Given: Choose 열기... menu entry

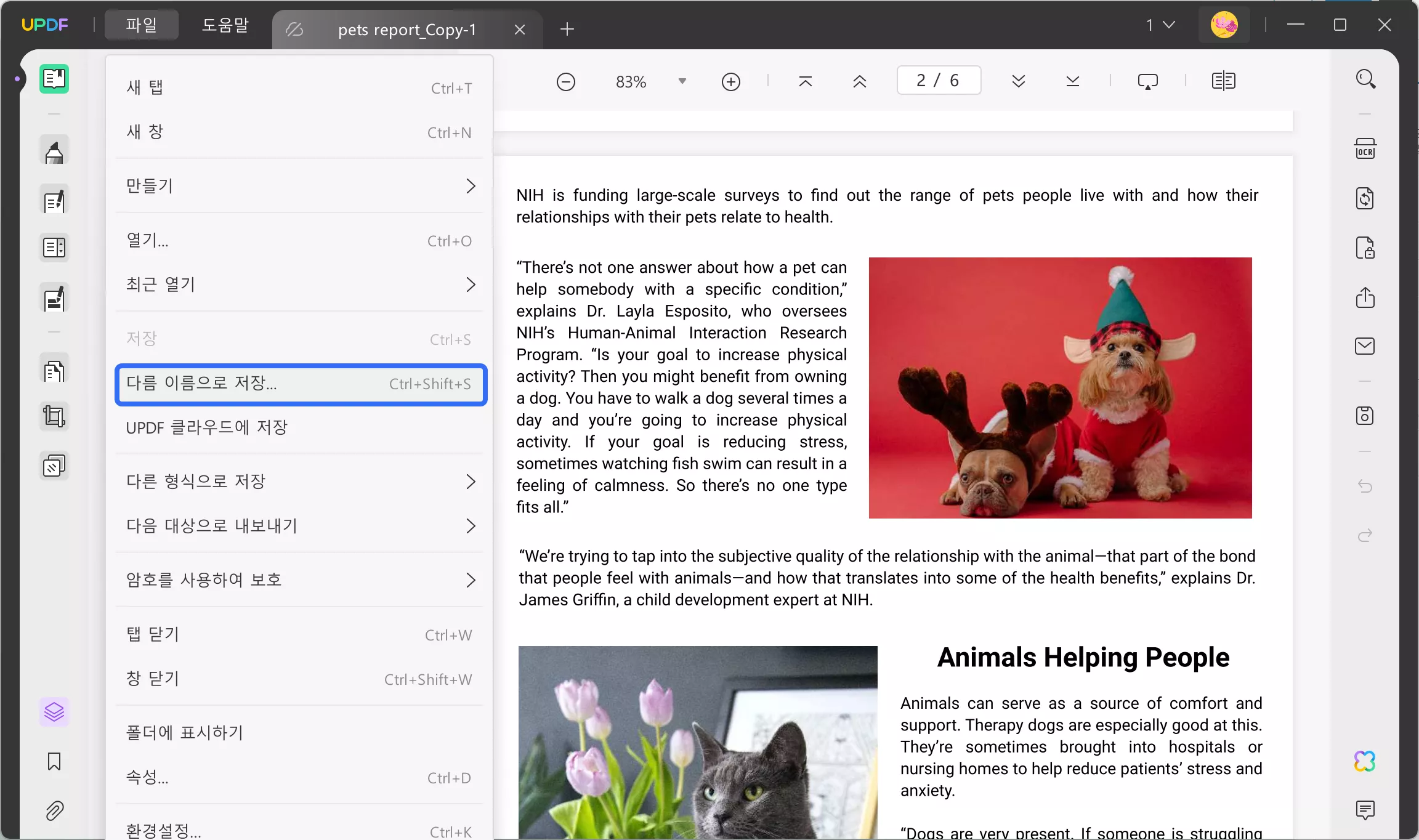Looking at the screenshot, I should point(299,240).
